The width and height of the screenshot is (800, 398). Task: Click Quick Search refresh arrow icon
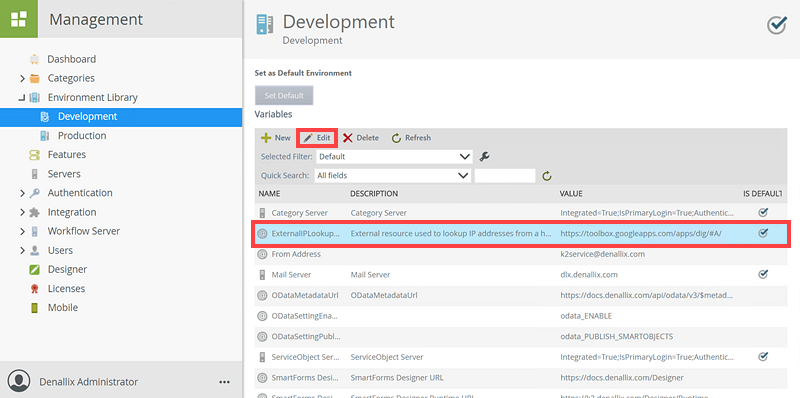pos(547,176)
